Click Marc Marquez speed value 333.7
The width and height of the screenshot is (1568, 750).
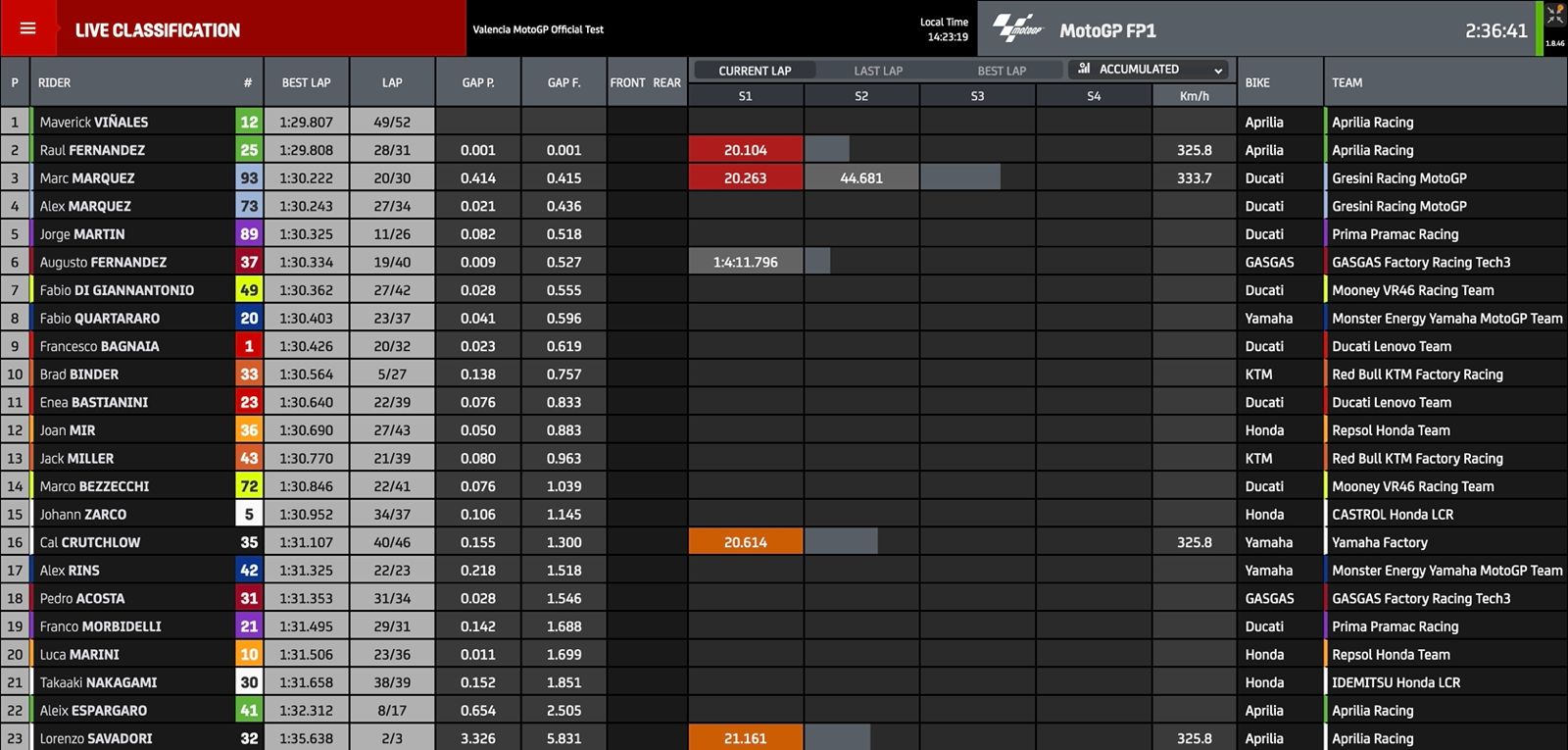pos(1195,178)
